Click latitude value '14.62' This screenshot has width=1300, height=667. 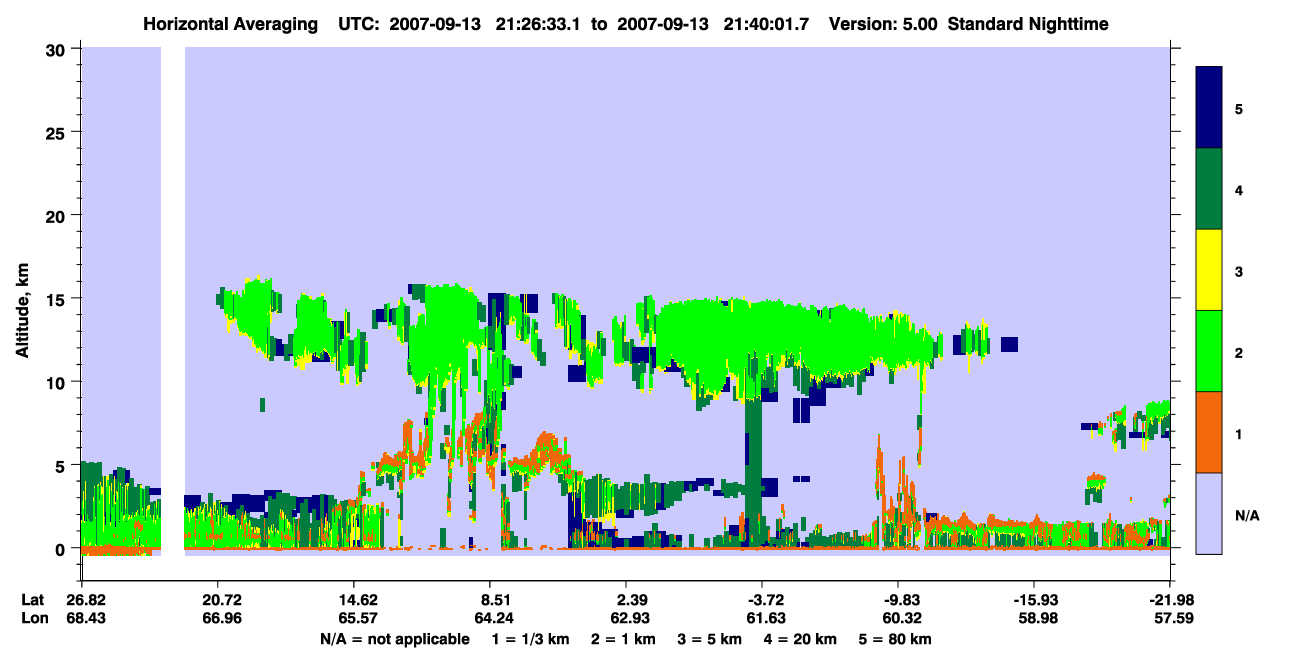click(x=359, y=600)
